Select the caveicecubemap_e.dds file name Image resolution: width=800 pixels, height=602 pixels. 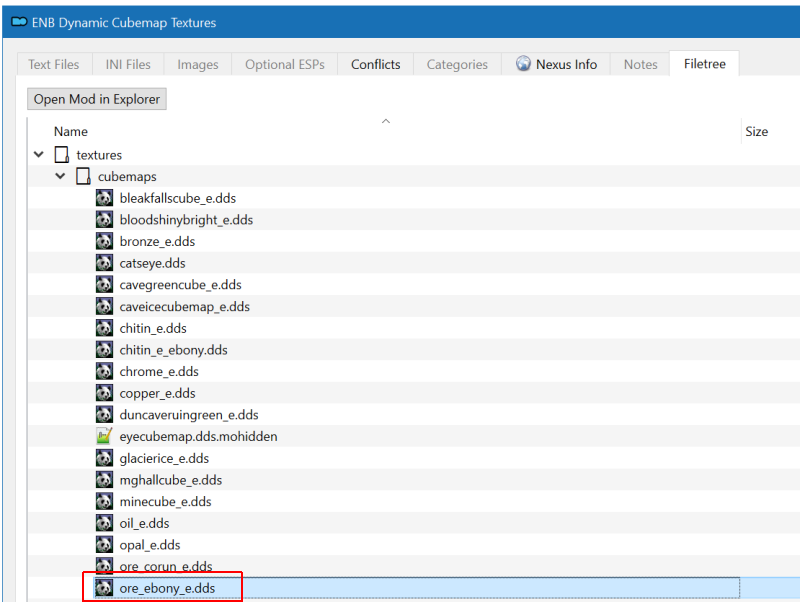coord(185,307)
